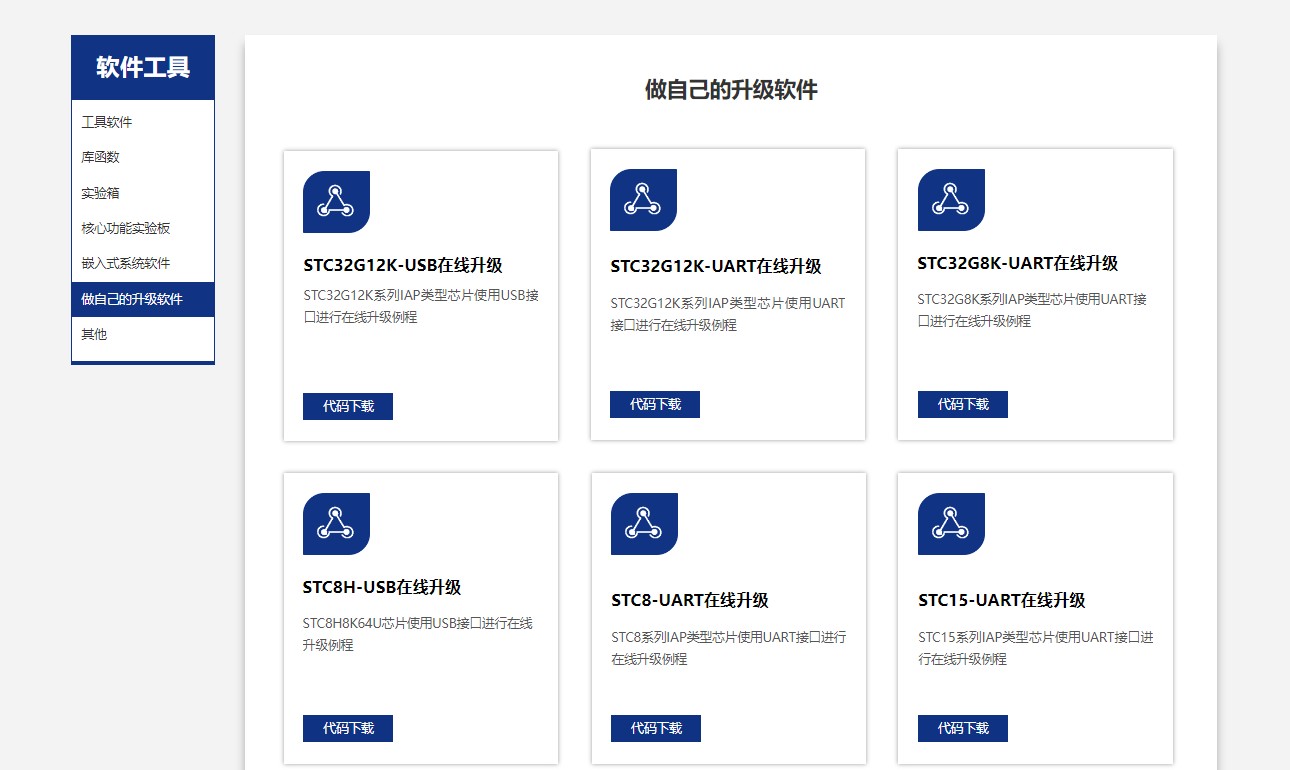Click the 软件工具 sidebar header
Image resolution: width=1290 pixels, height=770 pixels.
[x=143, y=68]
